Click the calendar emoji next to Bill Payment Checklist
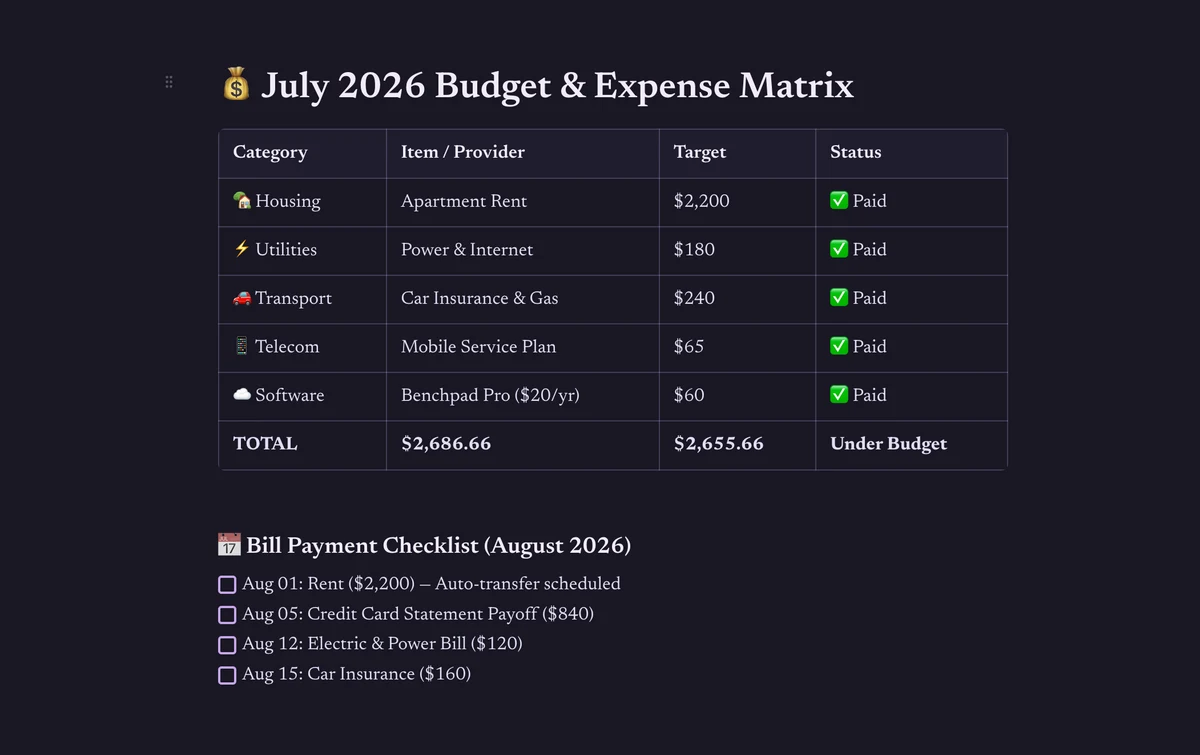This screenshot has width=1200, height=755. click(229, 545)
